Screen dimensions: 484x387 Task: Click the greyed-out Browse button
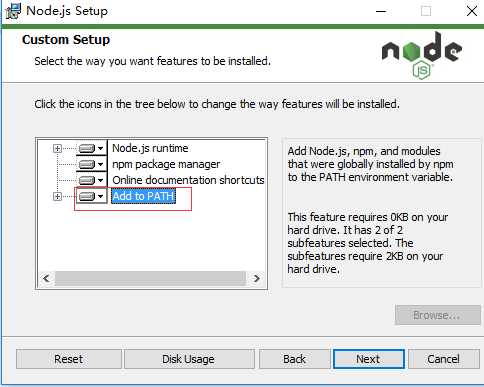tap(437, 315)
